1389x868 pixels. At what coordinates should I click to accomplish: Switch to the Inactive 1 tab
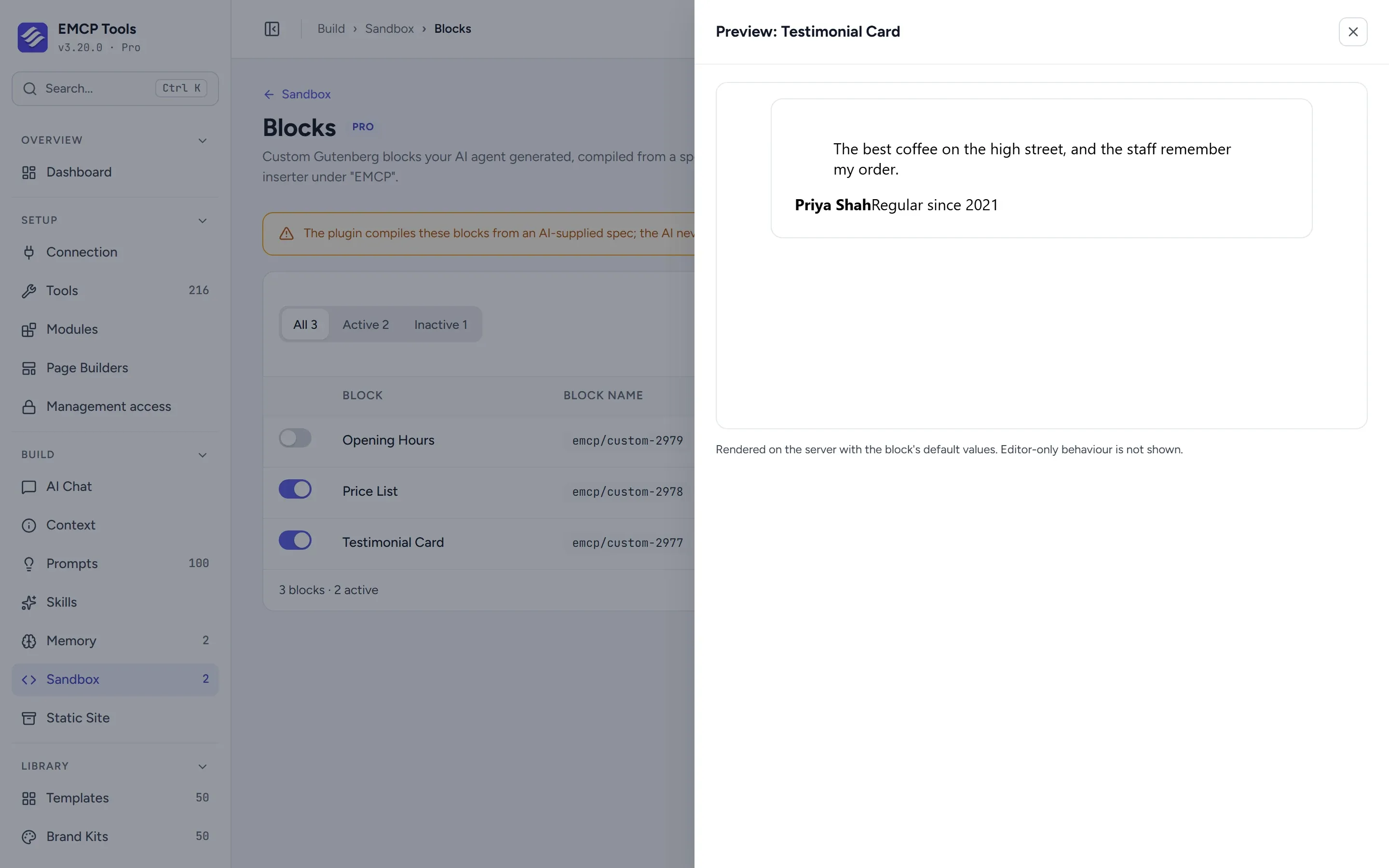(x=441, y=325)
